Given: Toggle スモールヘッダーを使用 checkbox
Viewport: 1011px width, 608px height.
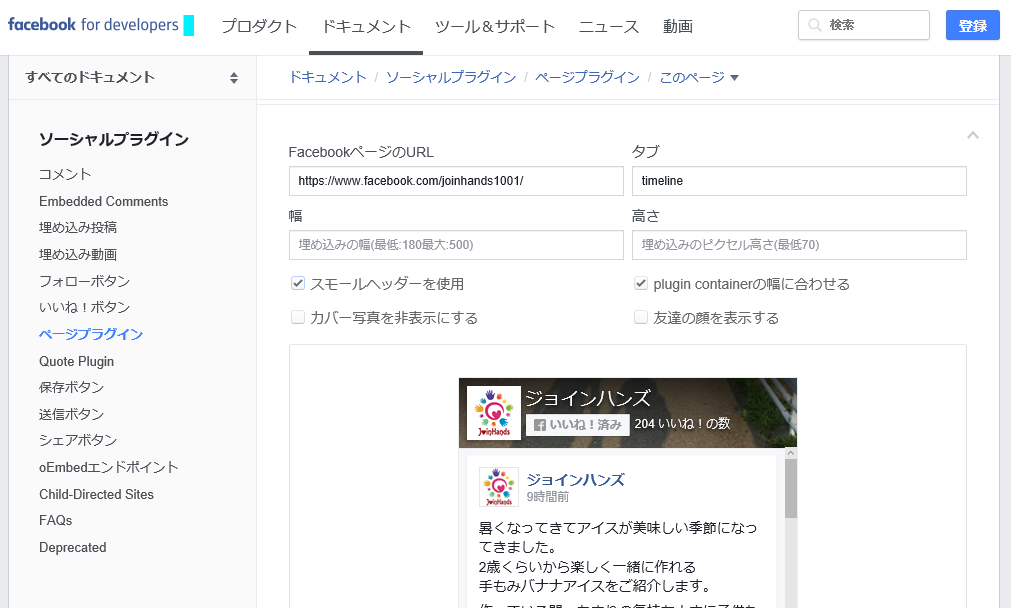Looking at the screenshot, I should point(298,283).
